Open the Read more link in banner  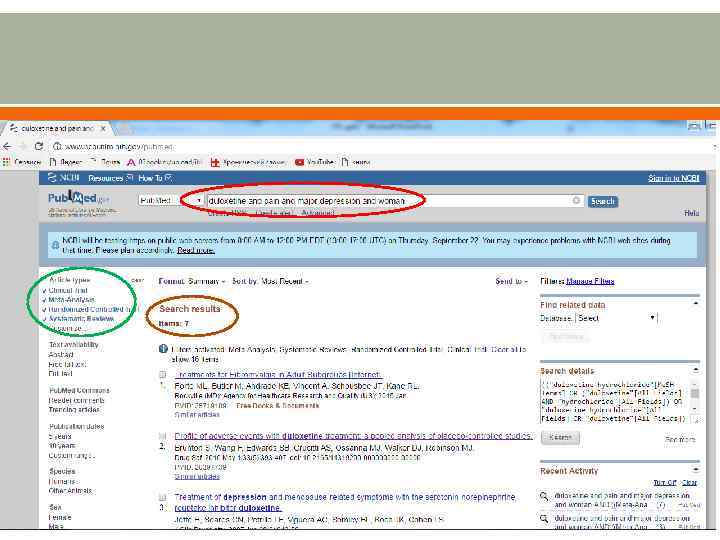(x=196, y=250)
